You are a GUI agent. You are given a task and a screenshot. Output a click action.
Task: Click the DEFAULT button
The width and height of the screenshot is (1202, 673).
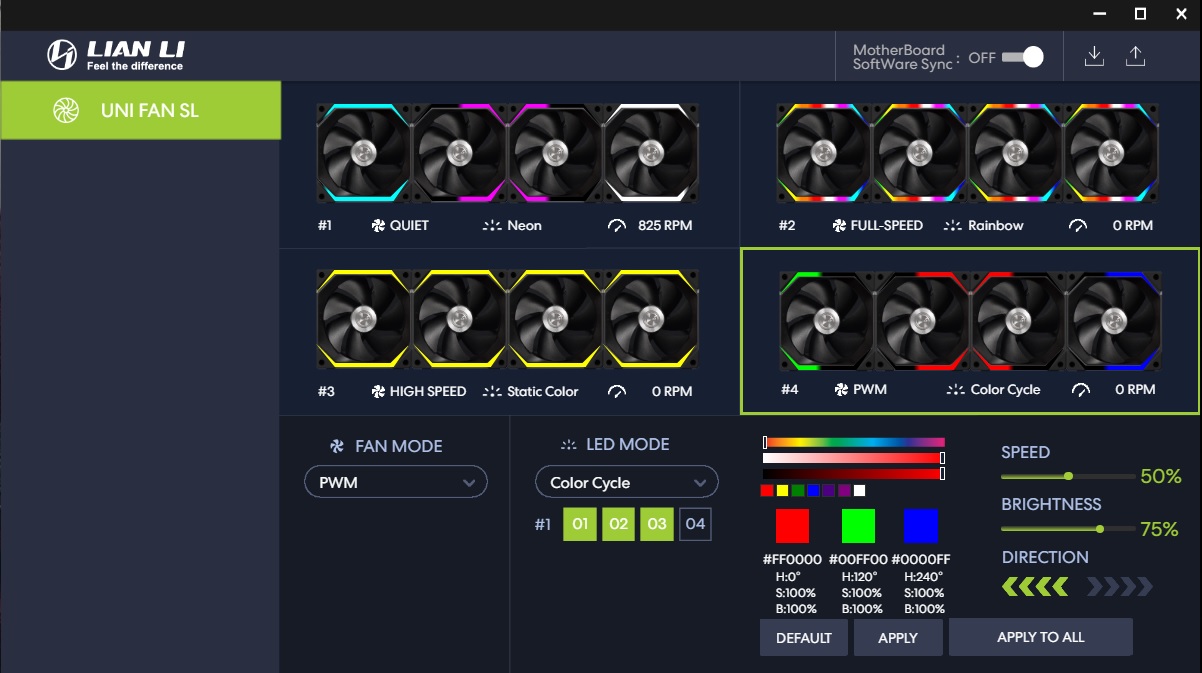[x=804, y=638]
